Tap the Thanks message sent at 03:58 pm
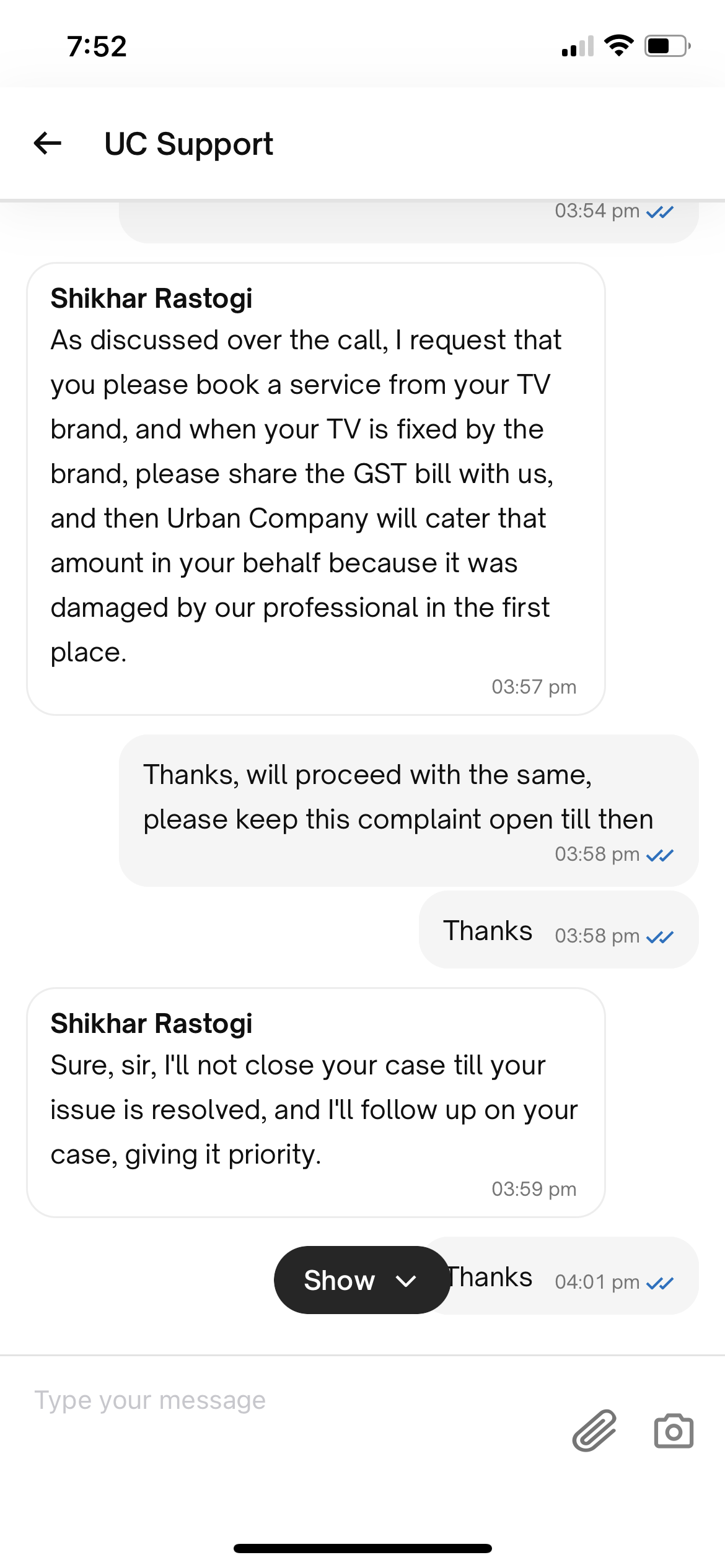Screen dimensions: 725x1568 pos(488,931)
